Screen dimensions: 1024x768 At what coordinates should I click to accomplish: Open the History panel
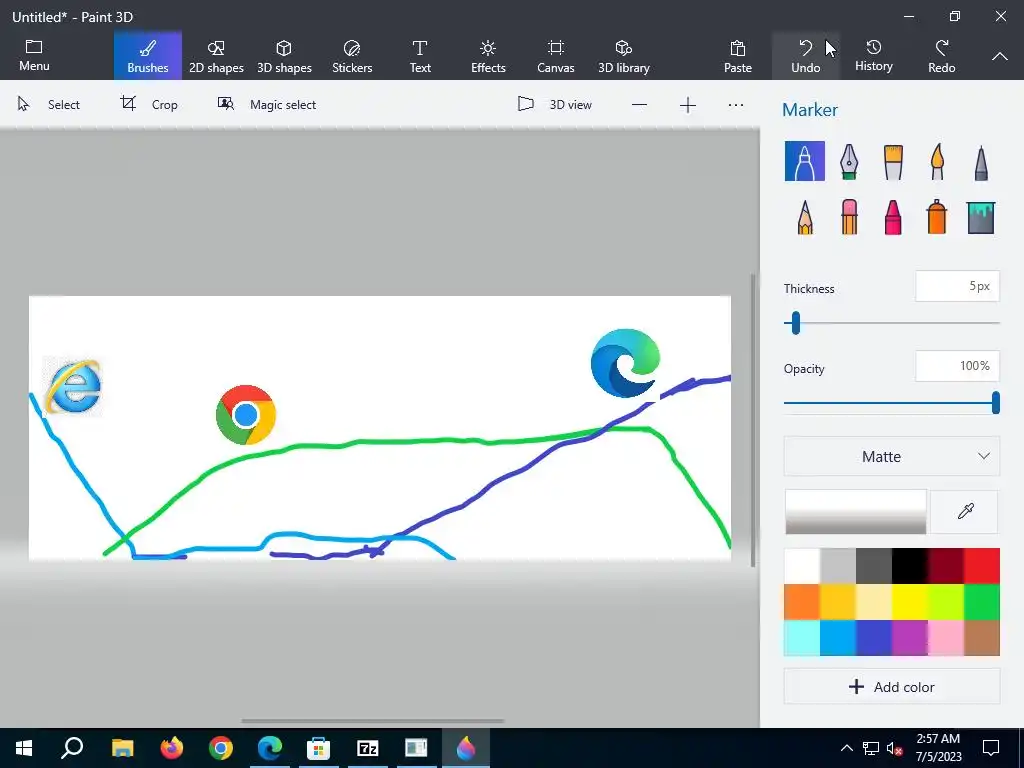point(874,56)
